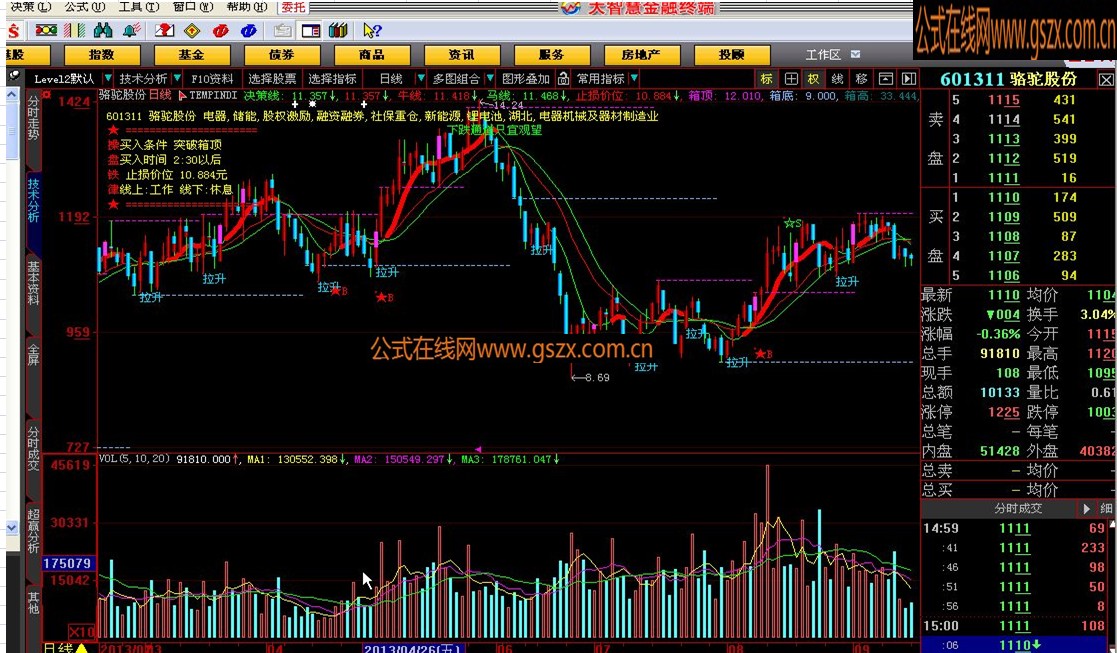Toggle the 权 adjustment button
Screen dimensions: 1117x653
coord(814,78)
